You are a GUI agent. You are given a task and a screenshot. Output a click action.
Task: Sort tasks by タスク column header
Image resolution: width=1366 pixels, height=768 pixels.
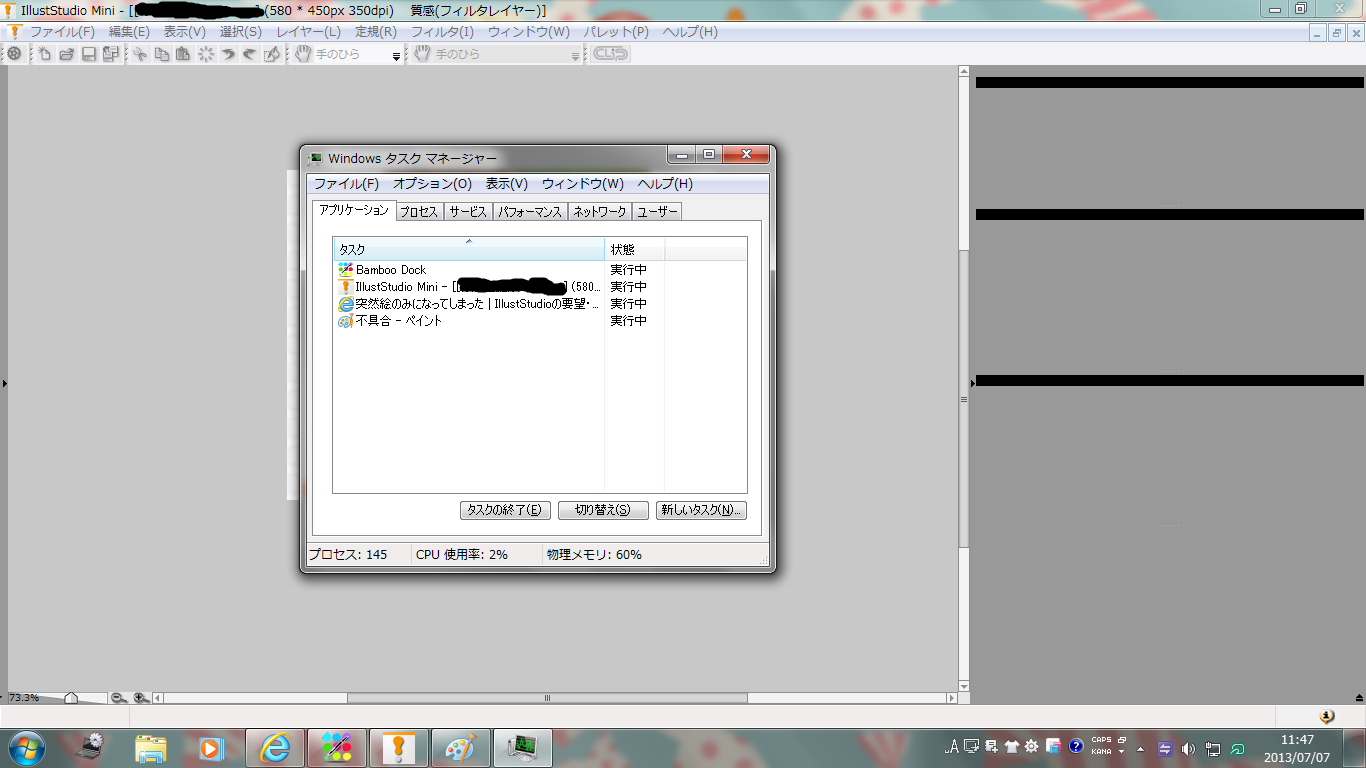pos(469,249)
